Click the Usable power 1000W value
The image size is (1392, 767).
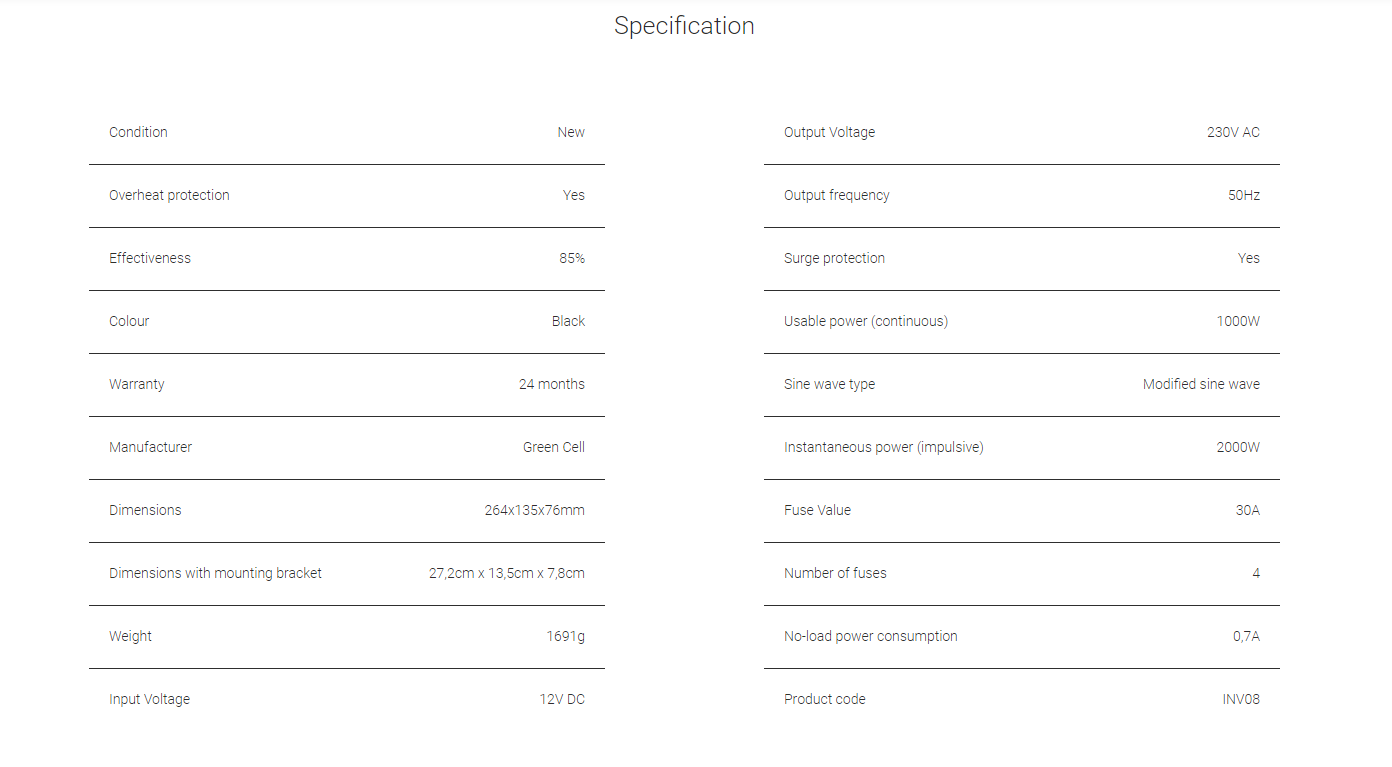[1238, 321]
